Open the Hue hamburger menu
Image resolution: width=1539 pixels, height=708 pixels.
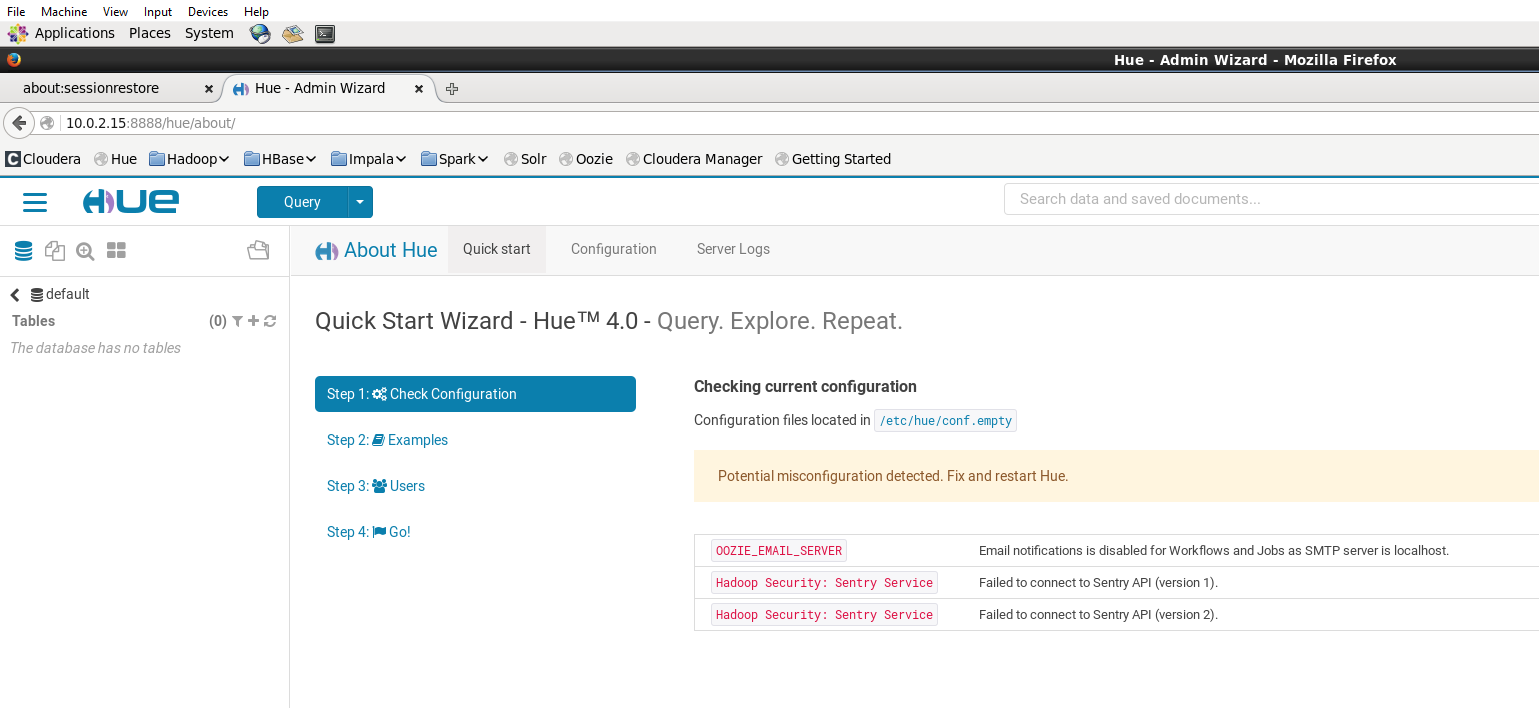pyautogui.click(x=35, y=203)
